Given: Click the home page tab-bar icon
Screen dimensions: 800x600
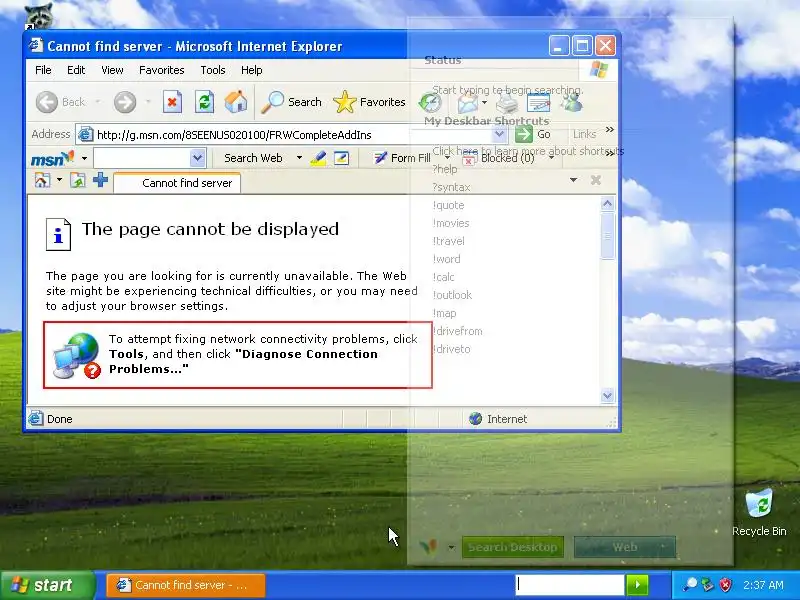Looking at the screenshot, I should [x=42, y=180].
